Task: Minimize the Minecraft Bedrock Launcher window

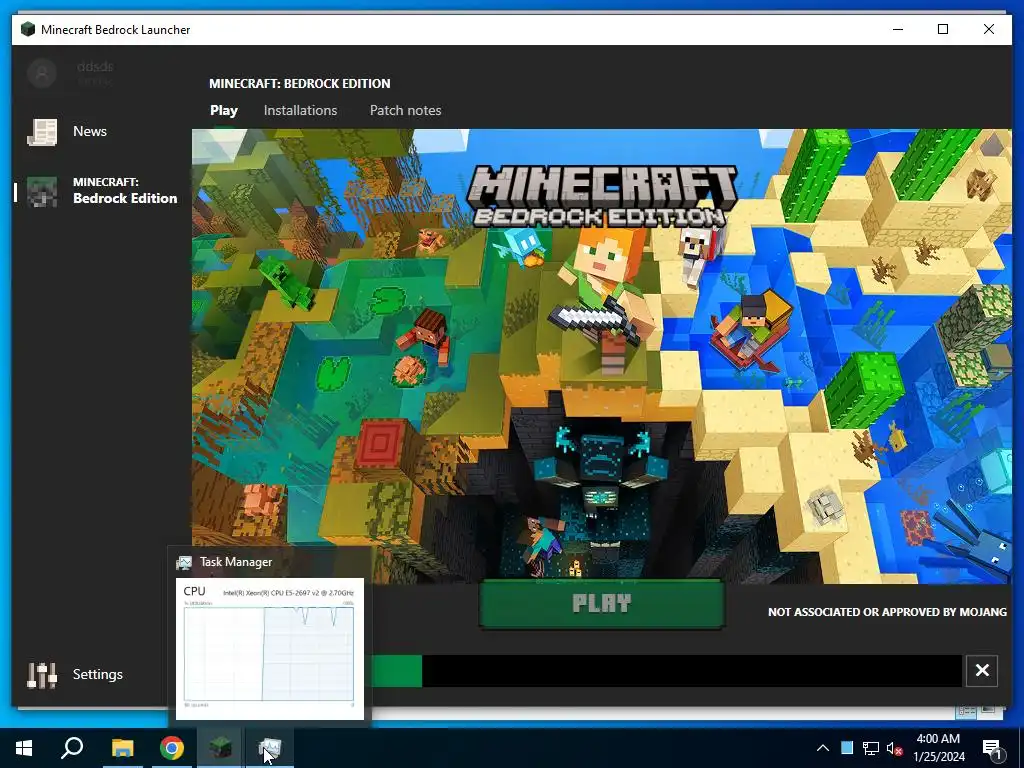Action: coord(898,29)
